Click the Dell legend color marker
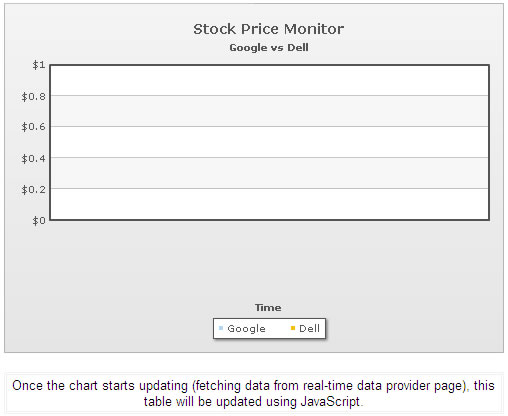The height and width of the screenshot is (416, 508). [293, 328]
